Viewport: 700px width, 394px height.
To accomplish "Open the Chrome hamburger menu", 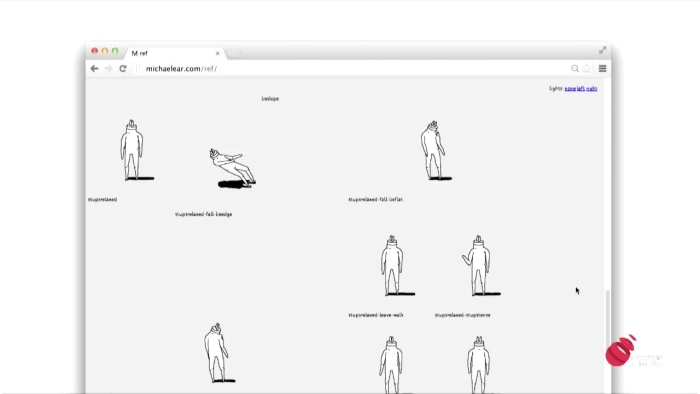I will point(602,68).
